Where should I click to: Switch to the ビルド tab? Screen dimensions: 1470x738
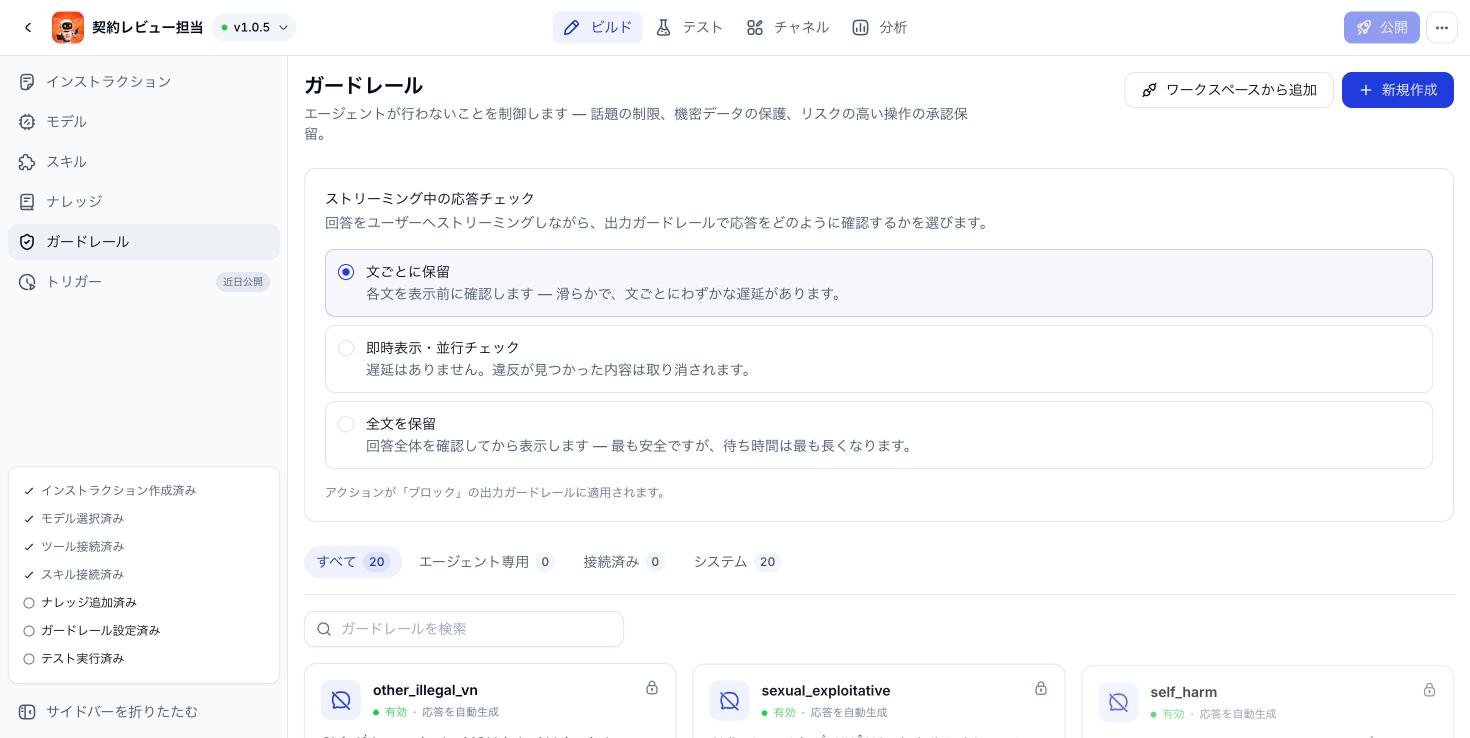pyautogui.click(x=597, y=28)
